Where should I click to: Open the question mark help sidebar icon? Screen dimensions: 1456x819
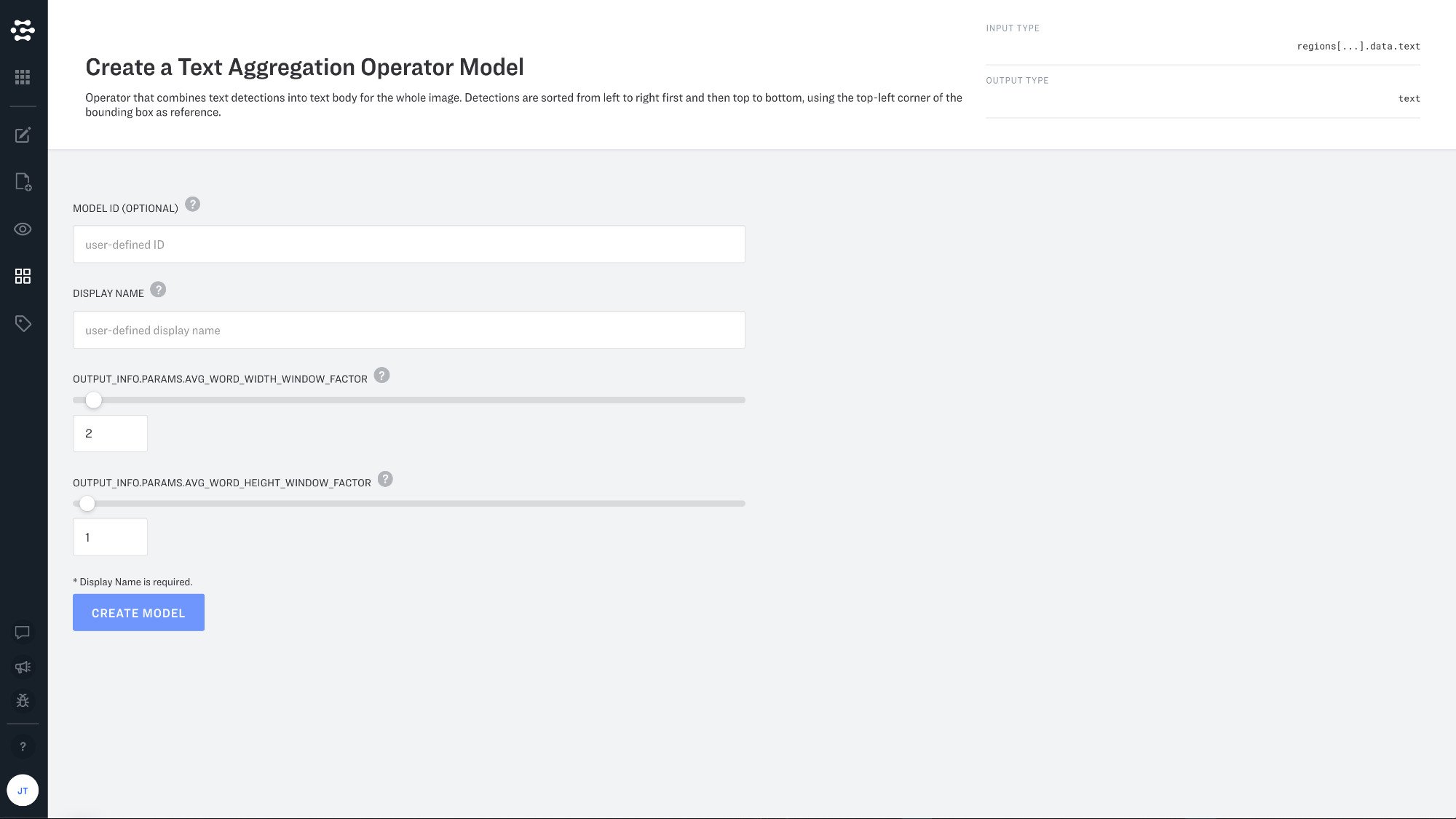[23, 747]
